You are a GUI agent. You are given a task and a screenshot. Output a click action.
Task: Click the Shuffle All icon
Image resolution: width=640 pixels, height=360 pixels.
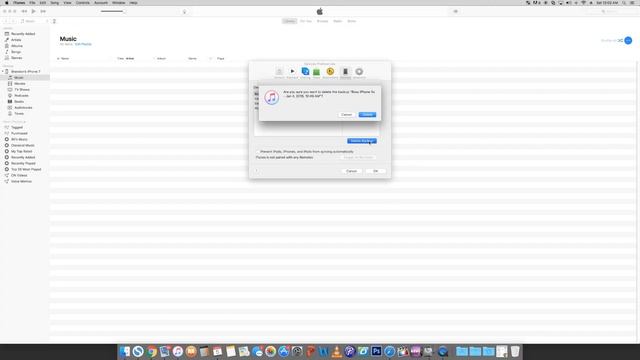tap(620, 40)
